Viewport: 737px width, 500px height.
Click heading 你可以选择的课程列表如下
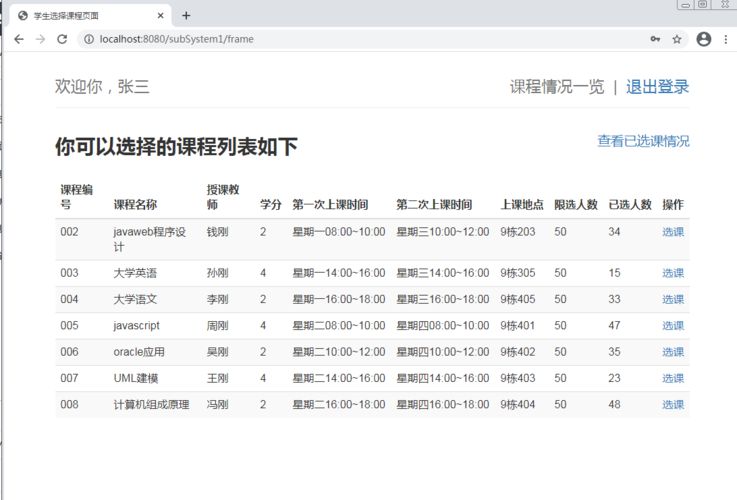pyautogui.click(x=176, y=146)
